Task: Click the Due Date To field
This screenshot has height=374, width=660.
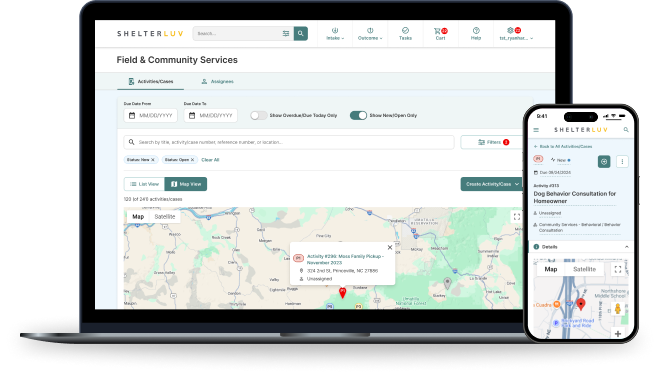Action: (210, 115)
